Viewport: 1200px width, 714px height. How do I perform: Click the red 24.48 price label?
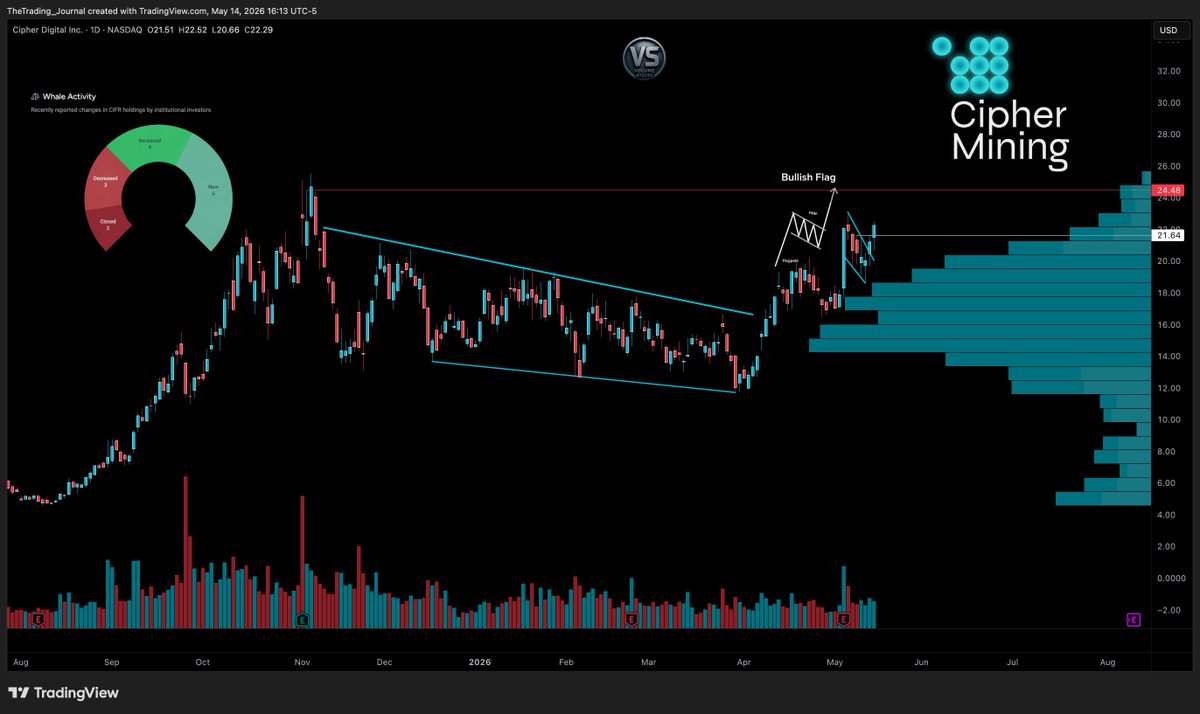pyautogui.click(x=1167, y=190)
